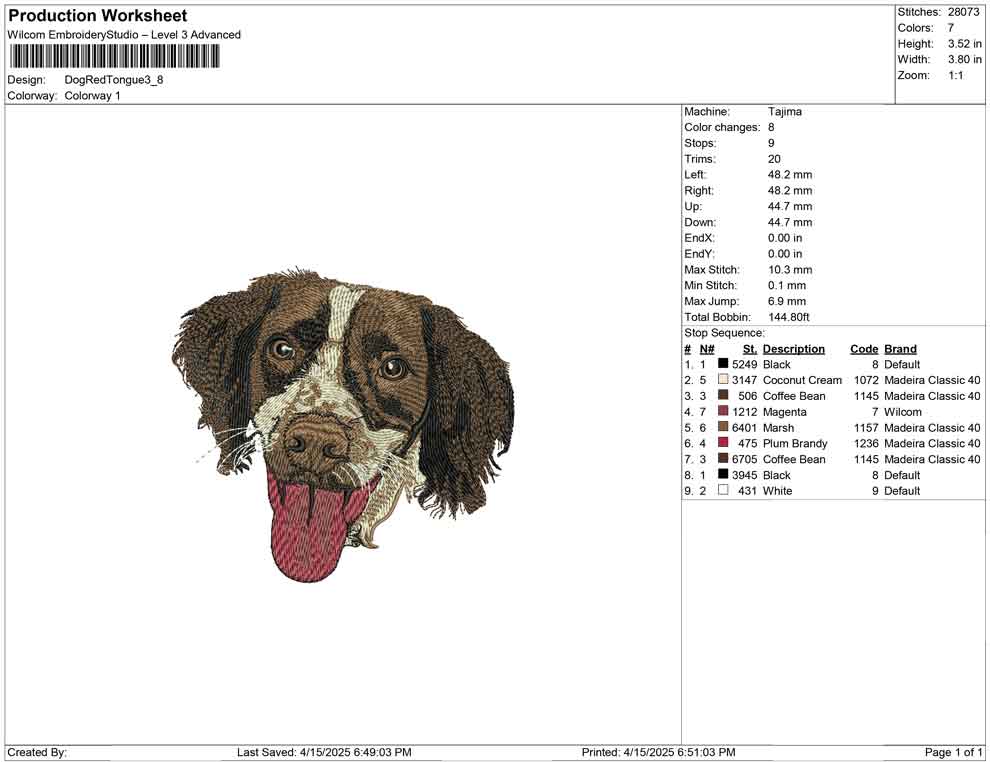990x762 pixels.
Task: Click the Height value '3.52 in'
Action: [x=964, y=44]
